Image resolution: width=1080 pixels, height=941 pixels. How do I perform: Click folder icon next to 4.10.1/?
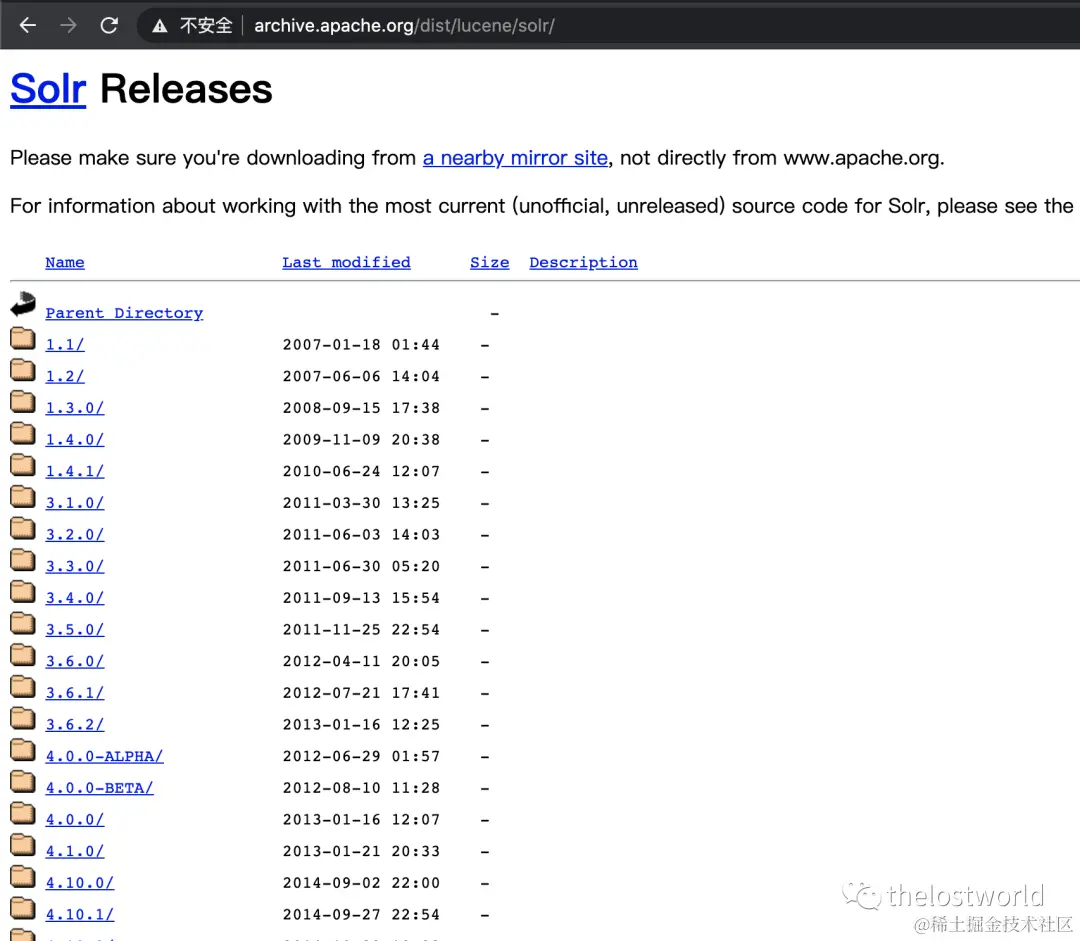click(23, 908)
